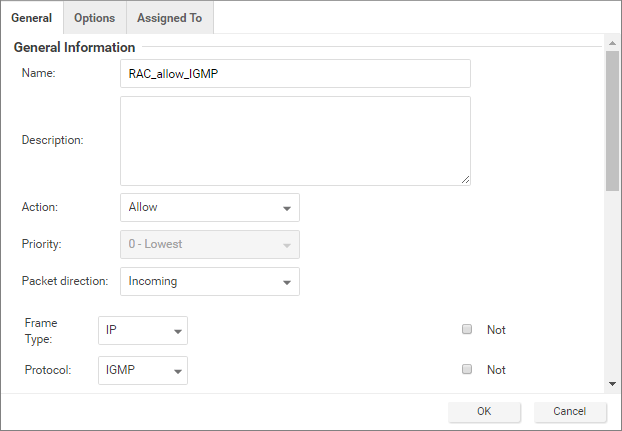Open the Priority dropdown
This screenshot has height=431, width=622.
pyautogui.click(x=209, y=245)
